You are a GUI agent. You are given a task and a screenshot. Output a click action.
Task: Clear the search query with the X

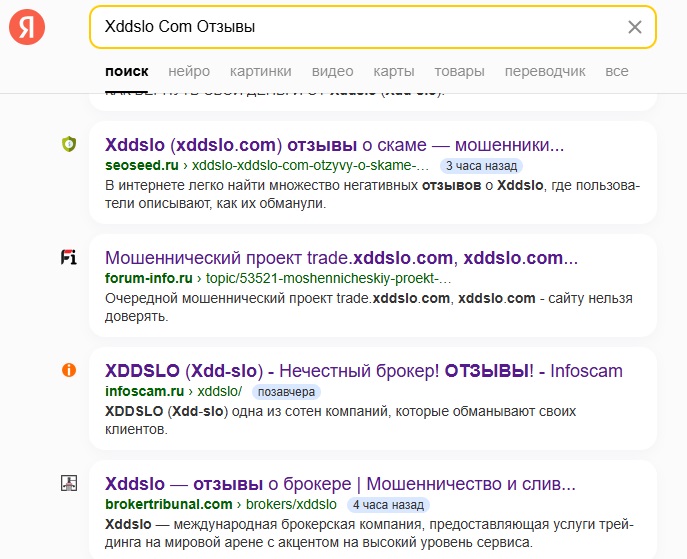[635, 27]
